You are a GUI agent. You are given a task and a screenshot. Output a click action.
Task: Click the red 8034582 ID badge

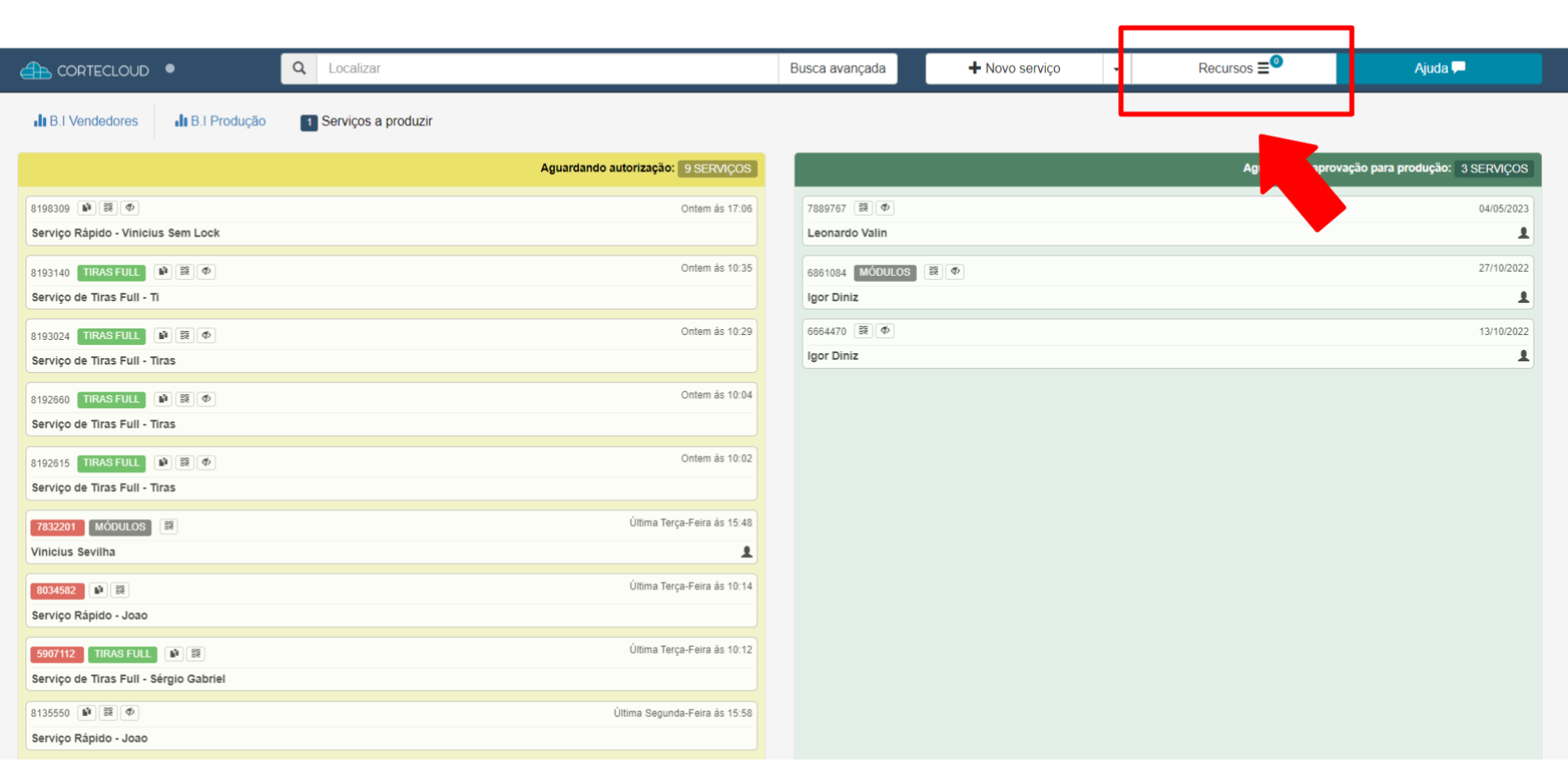click(x=57, y=590)
